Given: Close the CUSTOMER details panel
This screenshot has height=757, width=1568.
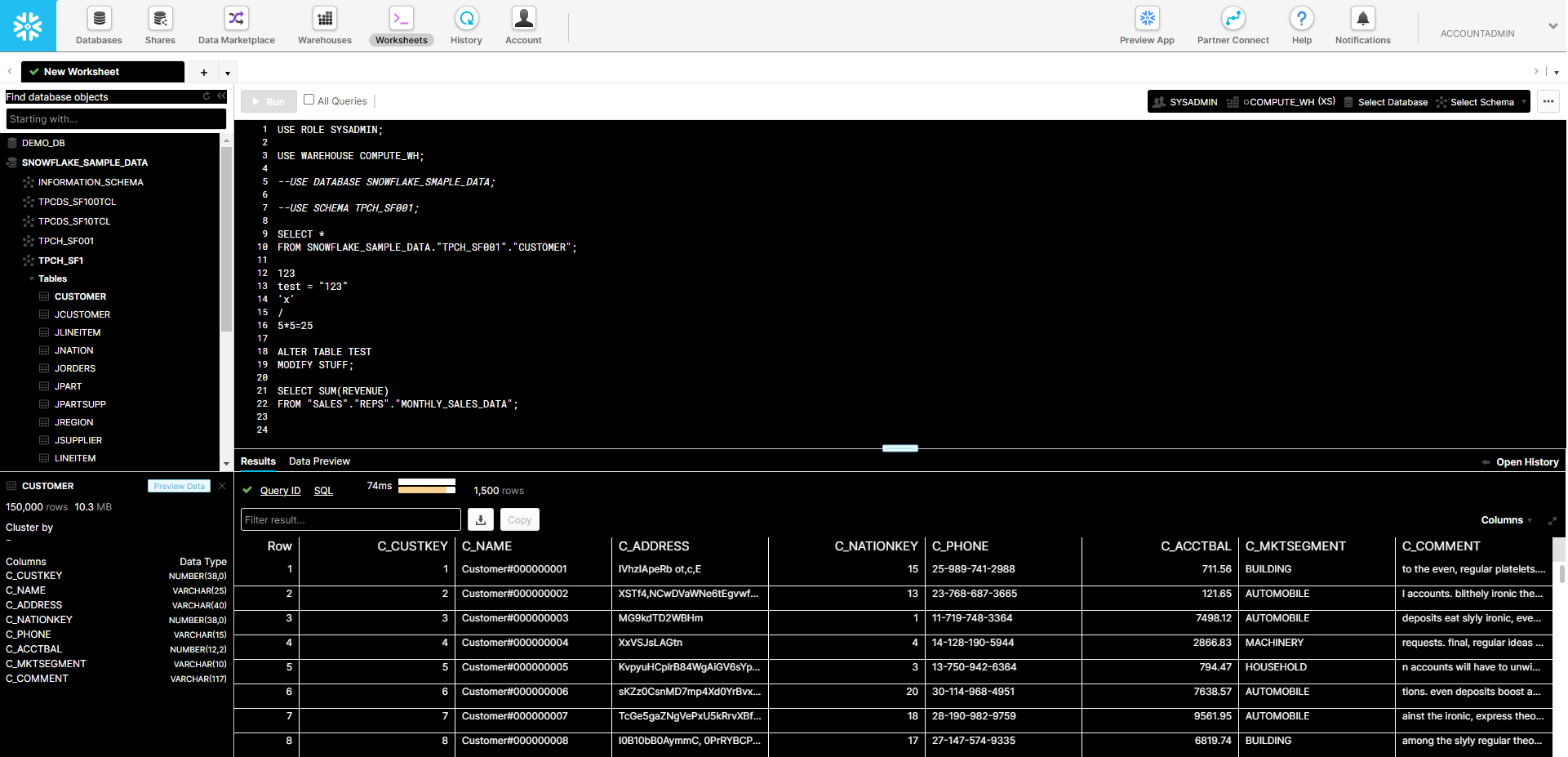Looking at the screenshot, I should tap(222, 486).
